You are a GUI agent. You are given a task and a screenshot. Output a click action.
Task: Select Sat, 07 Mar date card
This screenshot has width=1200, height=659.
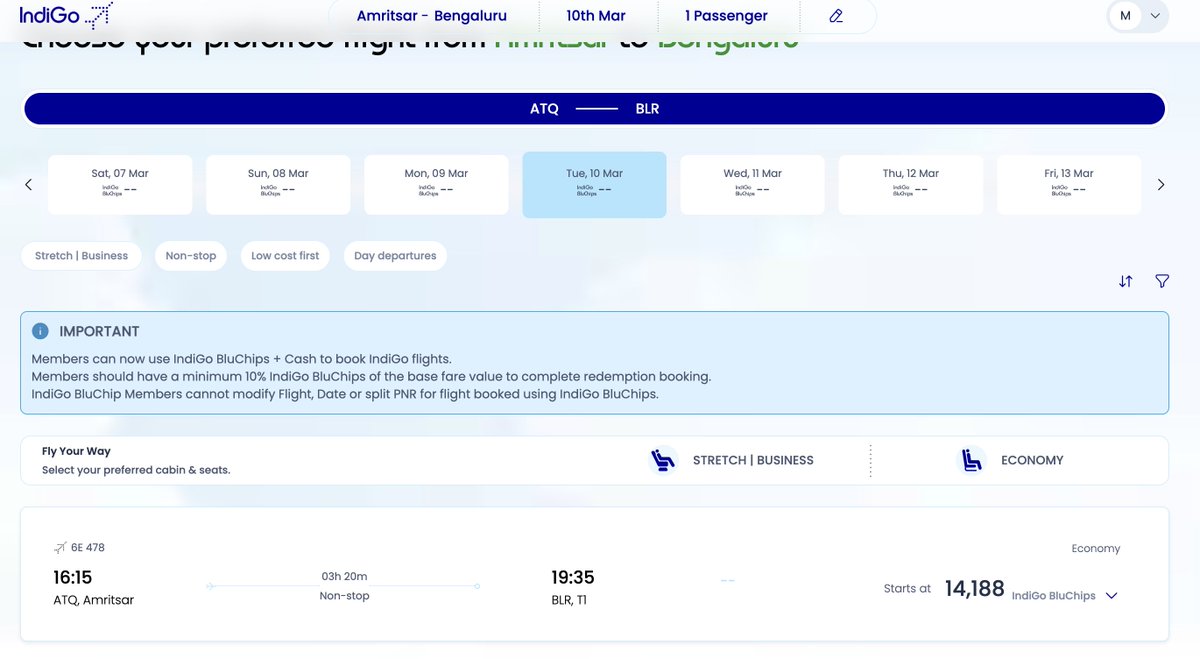120,184
